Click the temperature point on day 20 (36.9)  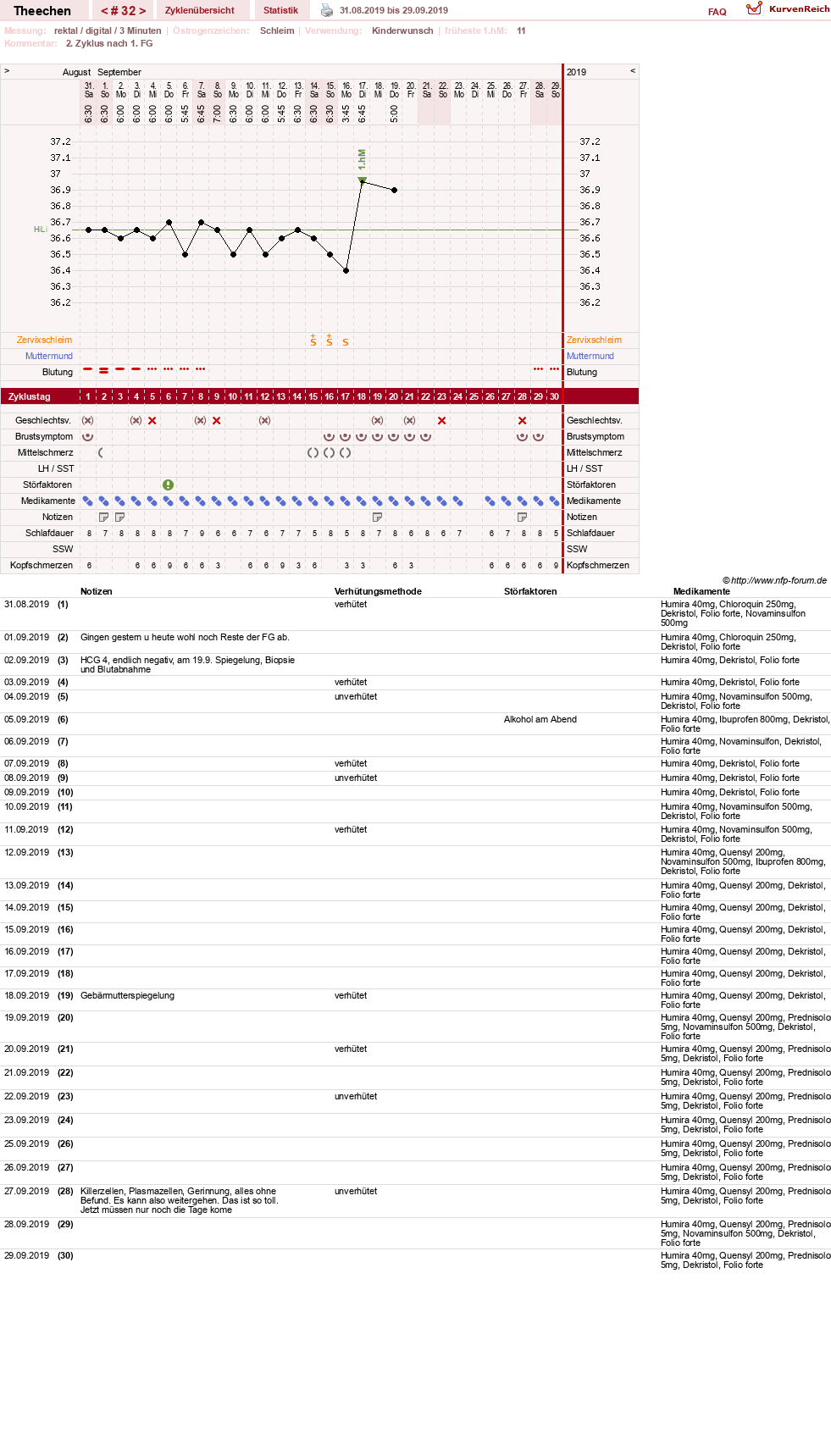click(x=394, y=190)
